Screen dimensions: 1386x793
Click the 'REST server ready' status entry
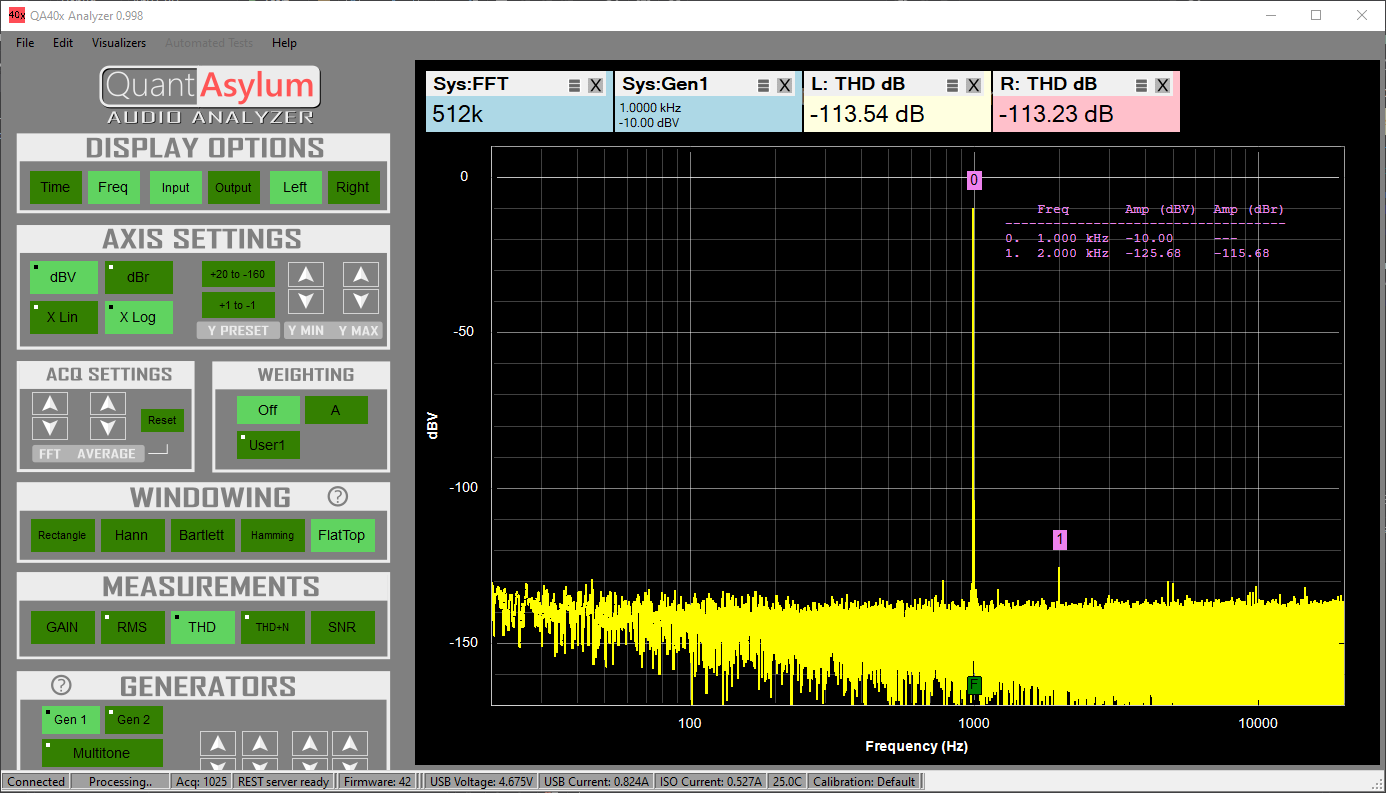coord(283,782)
